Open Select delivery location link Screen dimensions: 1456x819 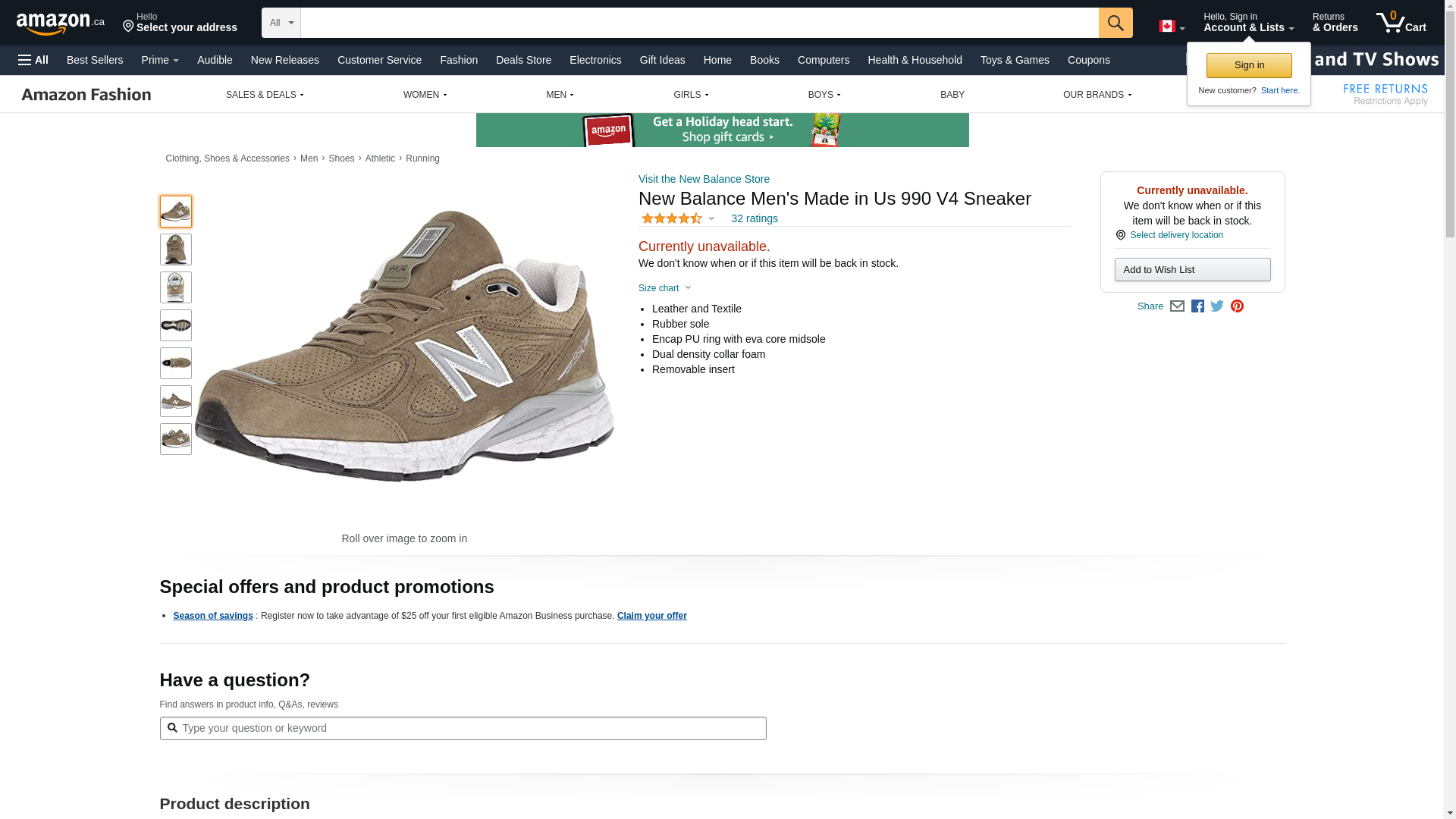1176,235
